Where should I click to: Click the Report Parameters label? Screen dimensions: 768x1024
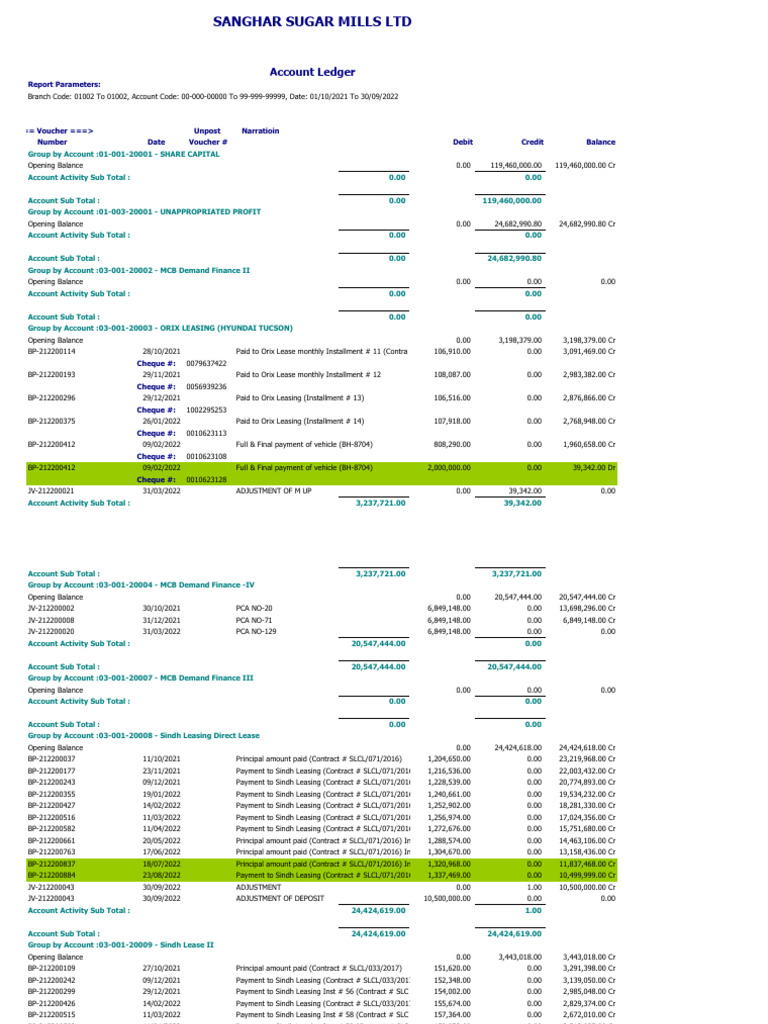point(64,84)
